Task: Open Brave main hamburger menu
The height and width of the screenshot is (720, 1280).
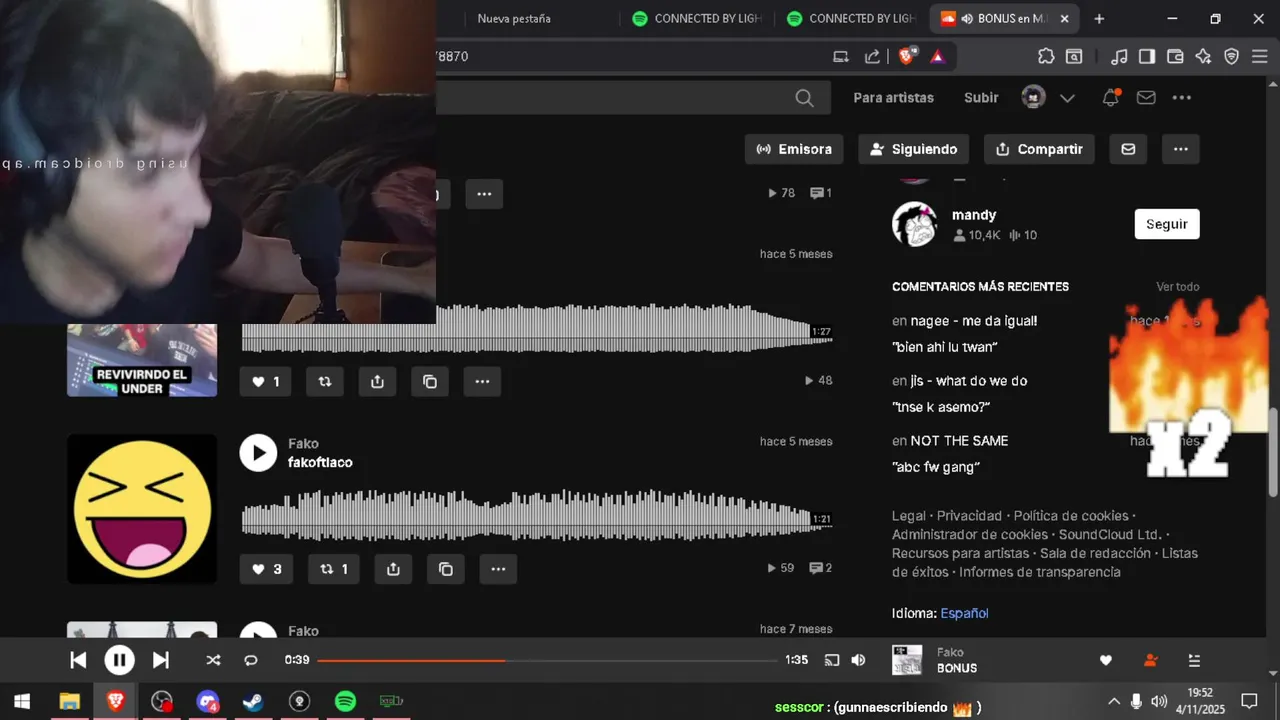Action: point(1259,56)
